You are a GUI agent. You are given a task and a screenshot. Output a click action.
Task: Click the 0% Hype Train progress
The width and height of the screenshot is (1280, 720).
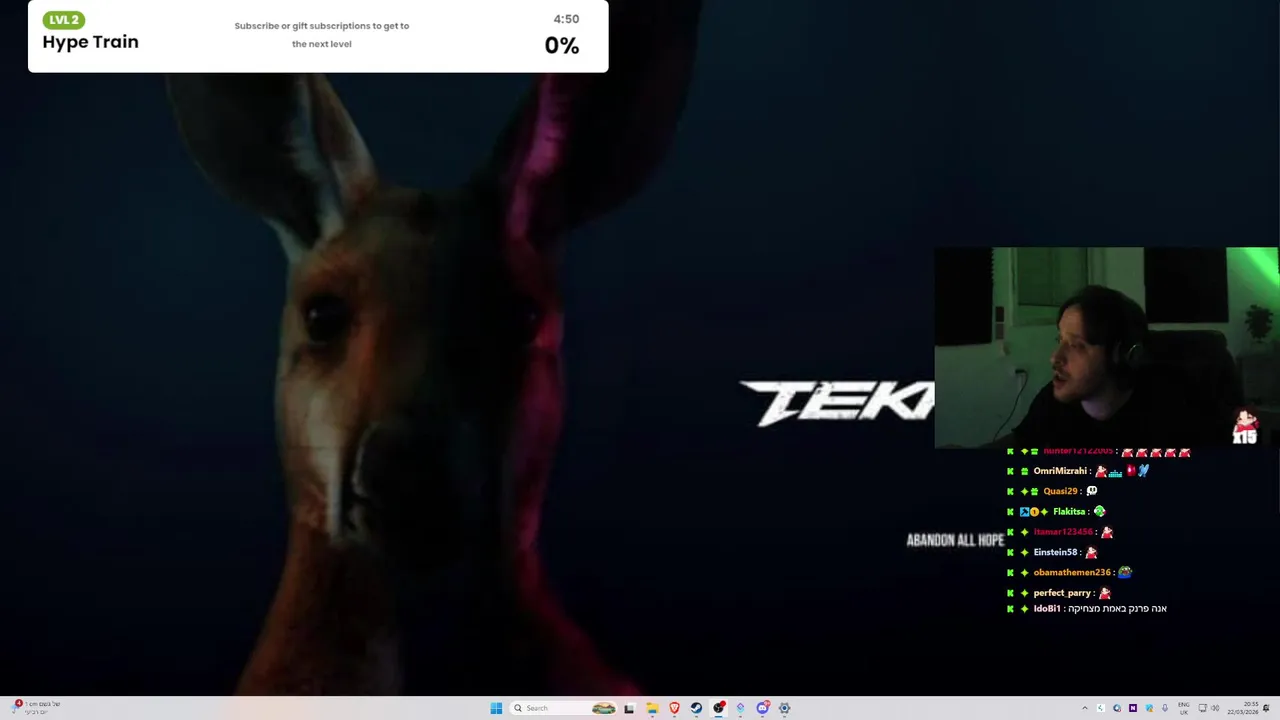(562, 45)
